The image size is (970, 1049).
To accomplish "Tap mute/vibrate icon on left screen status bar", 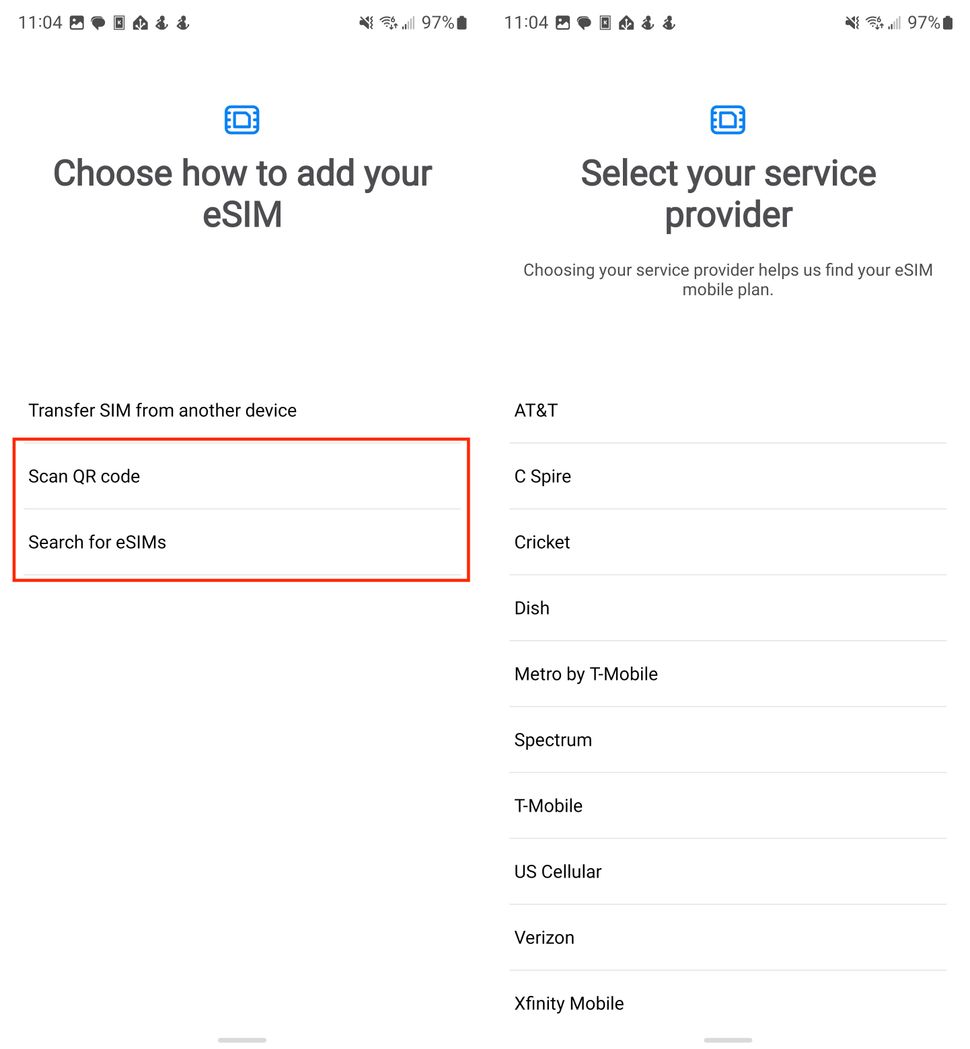I will (366, 23).
